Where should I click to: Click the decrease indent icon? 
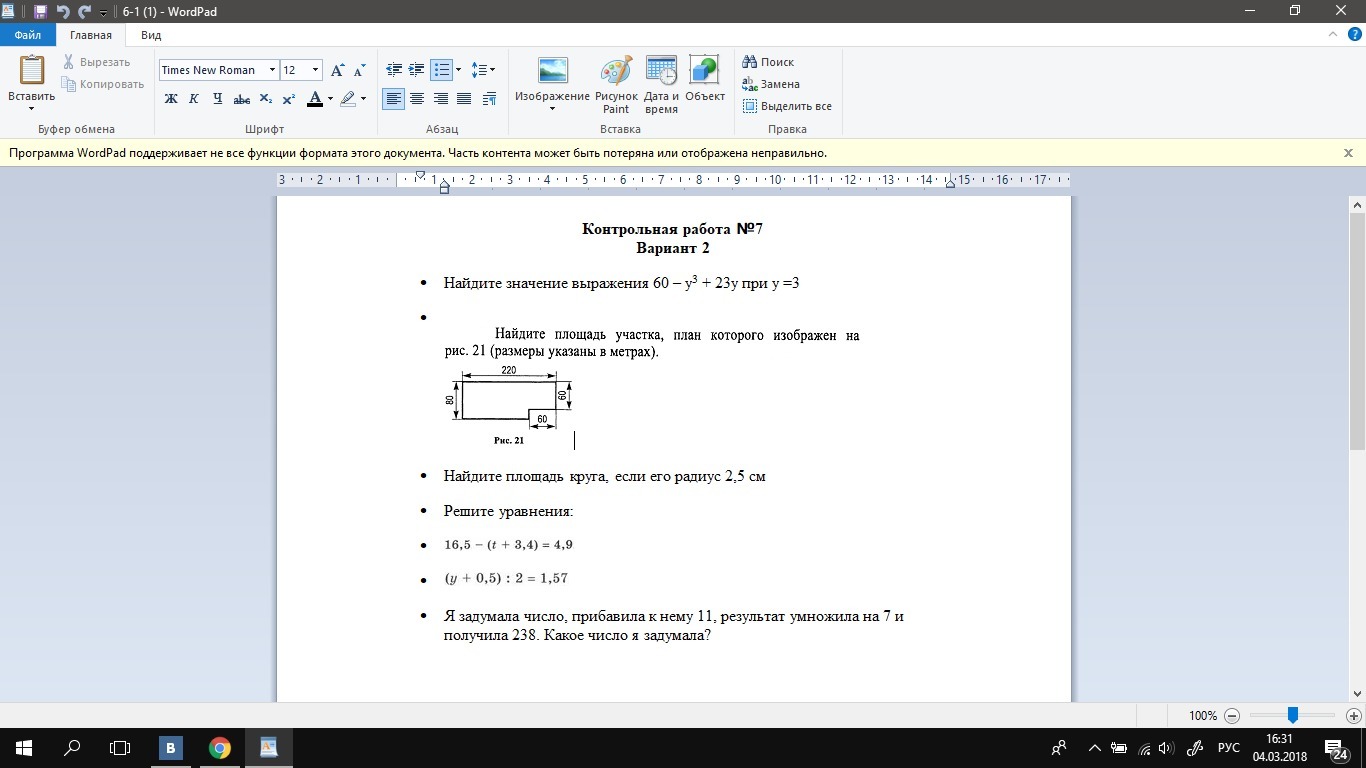394,70
